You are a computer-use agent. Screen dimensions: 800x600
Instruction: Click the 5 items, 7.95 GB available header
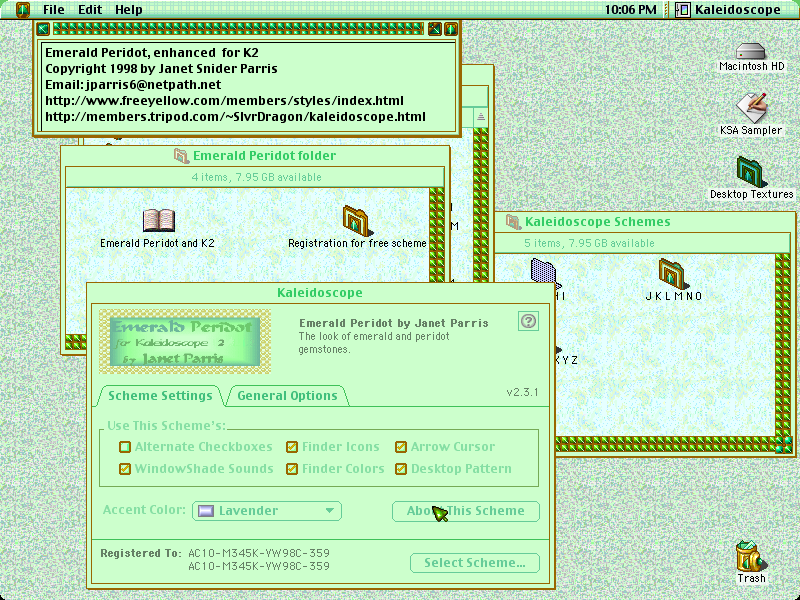coord(589,243)
